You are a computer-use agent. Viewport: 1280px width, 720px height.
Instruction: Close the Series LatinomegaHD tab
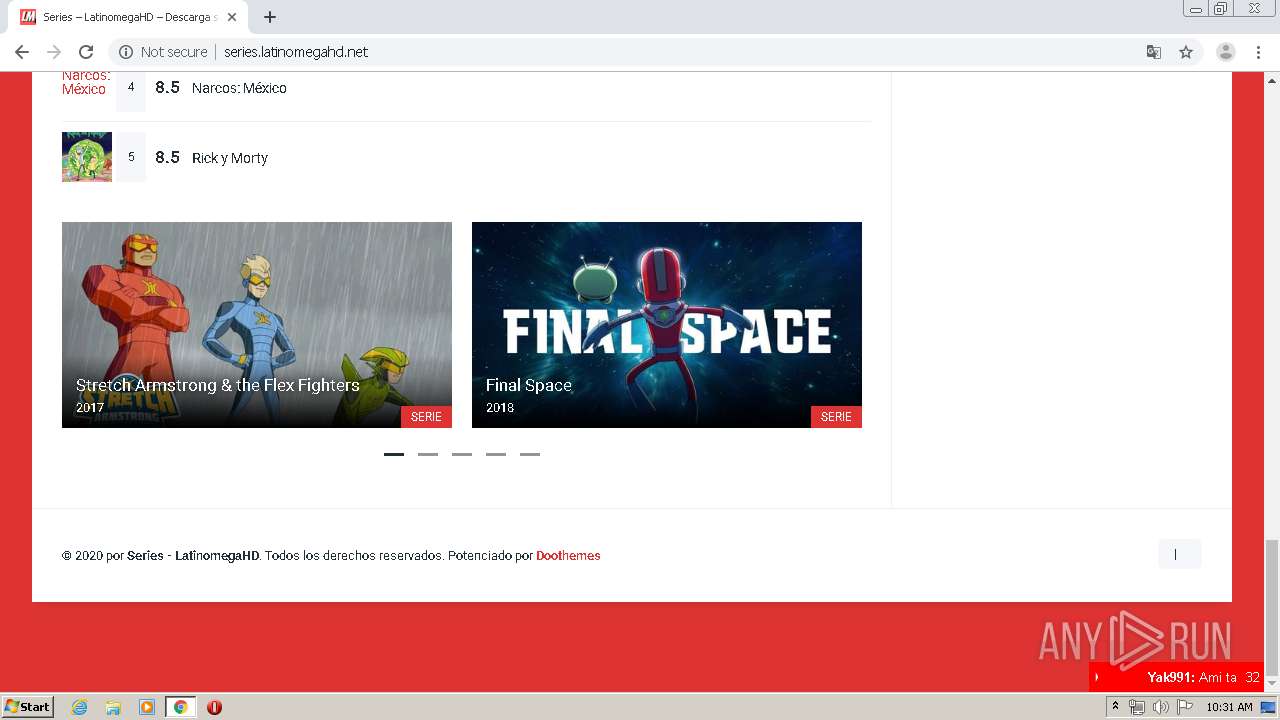click(x=232, y=17)
